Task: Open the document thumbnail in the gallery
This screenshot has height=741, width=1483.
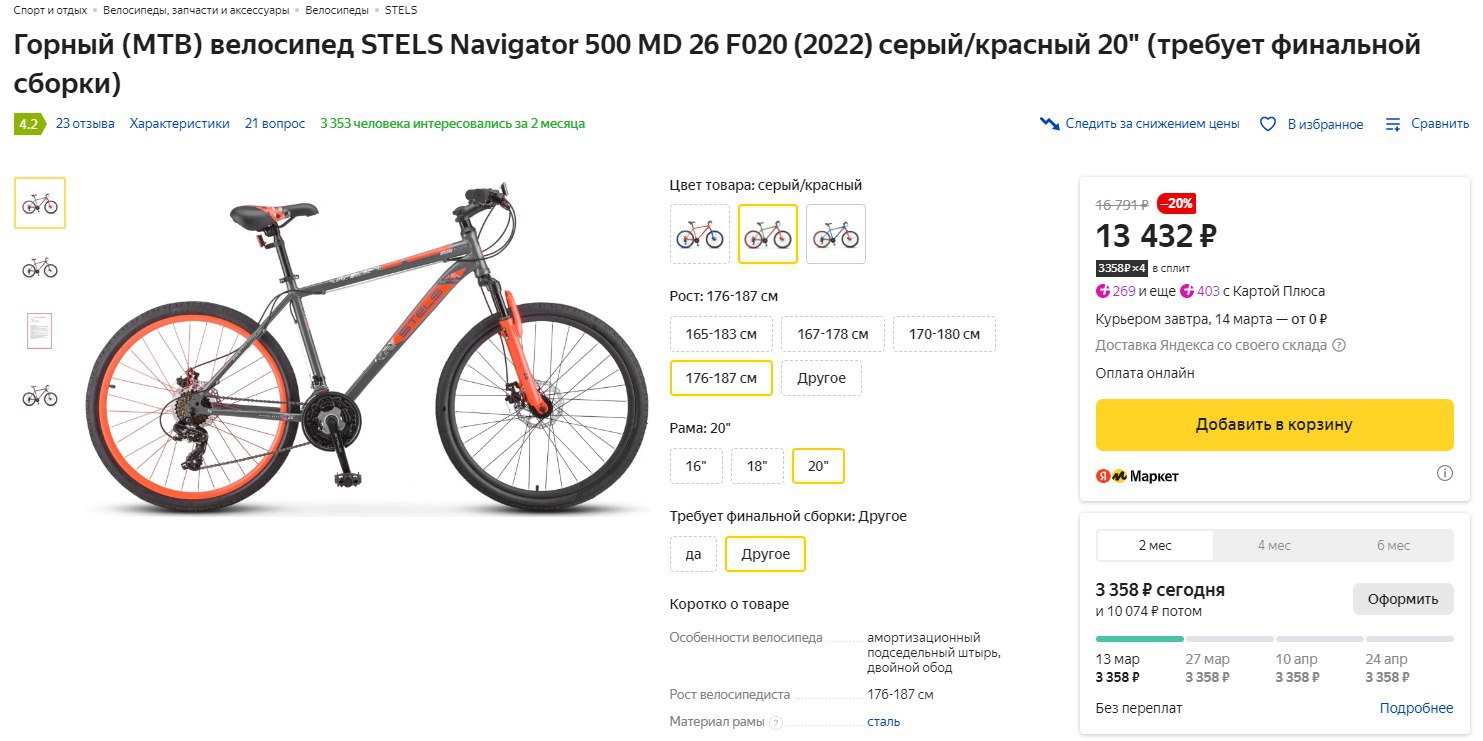Action: [x=39, y=331]
